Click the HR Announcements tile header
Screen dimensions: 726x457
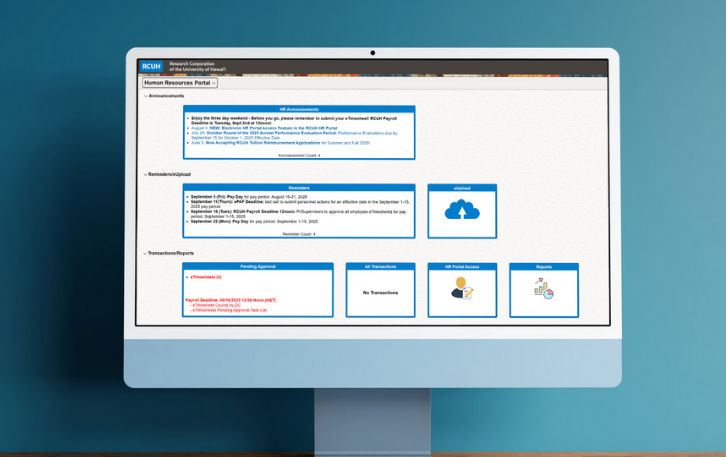click(x=299, y=109)
